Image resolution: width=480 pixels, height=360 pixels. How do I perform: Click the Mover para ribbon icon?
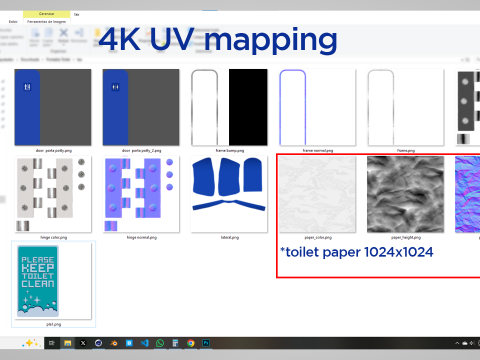click(35, 33)
